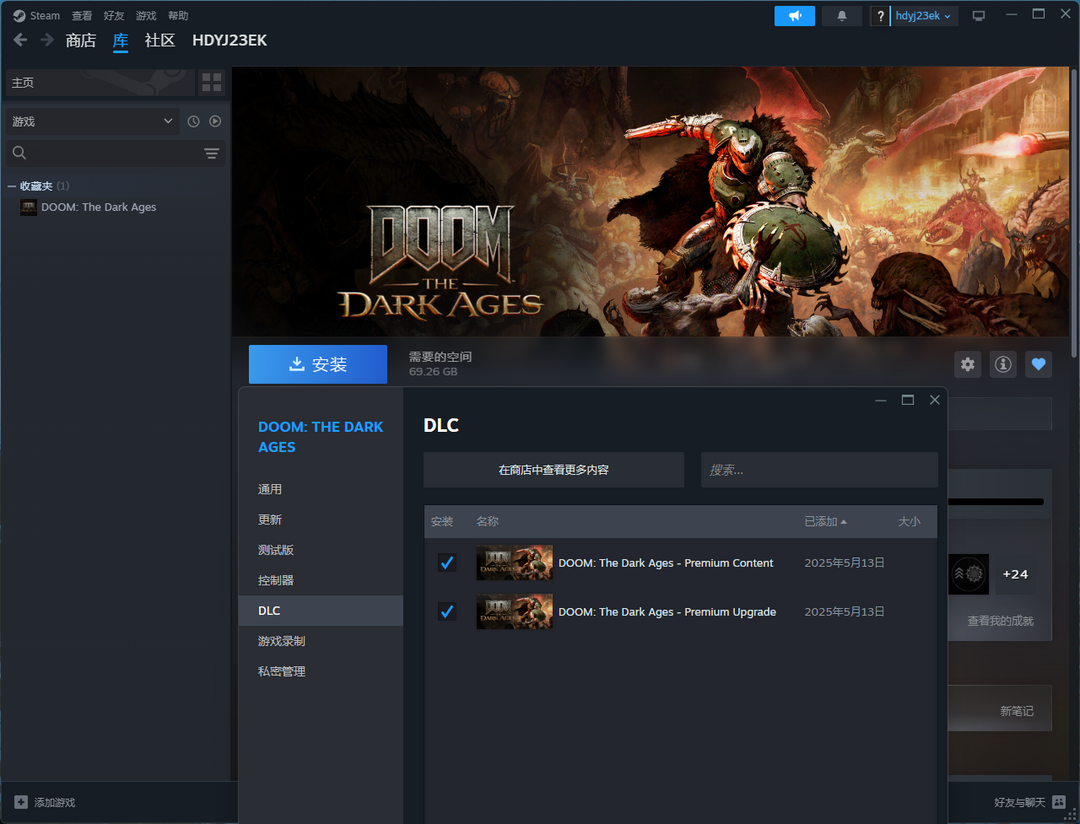Select 测试版 in properties sidebar
The image size is (1080, 824).
pyautogui.click(x=320, y=550)
